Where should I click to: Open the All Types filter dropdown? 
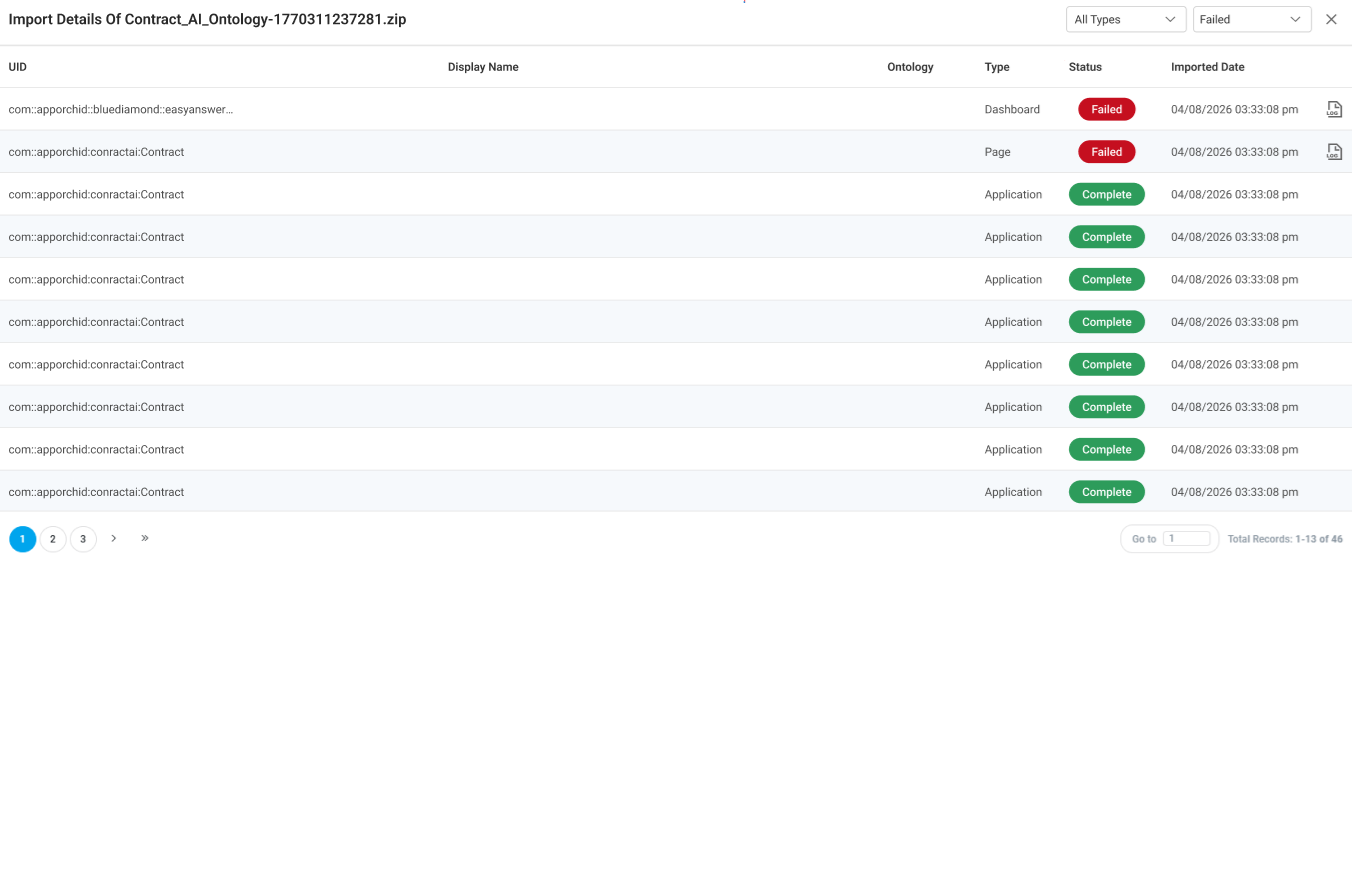click(1126, 19)
